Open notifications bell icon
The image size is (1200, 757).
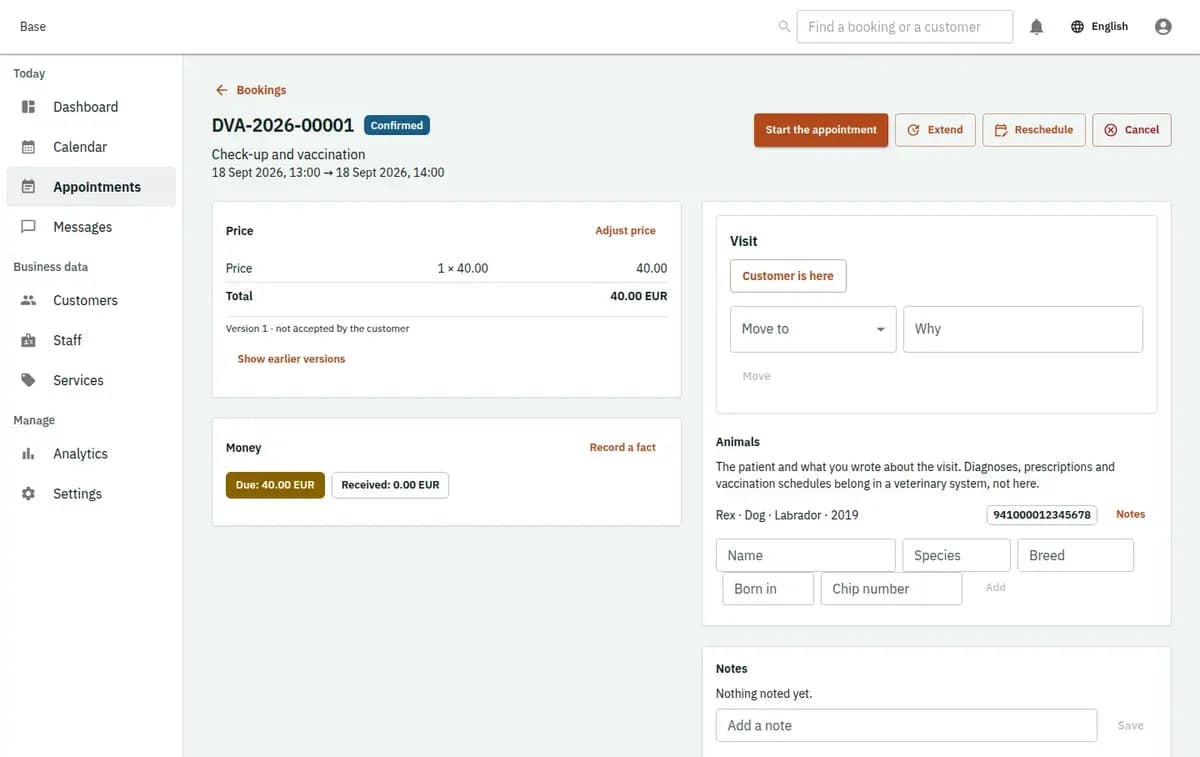[1037, 27]
